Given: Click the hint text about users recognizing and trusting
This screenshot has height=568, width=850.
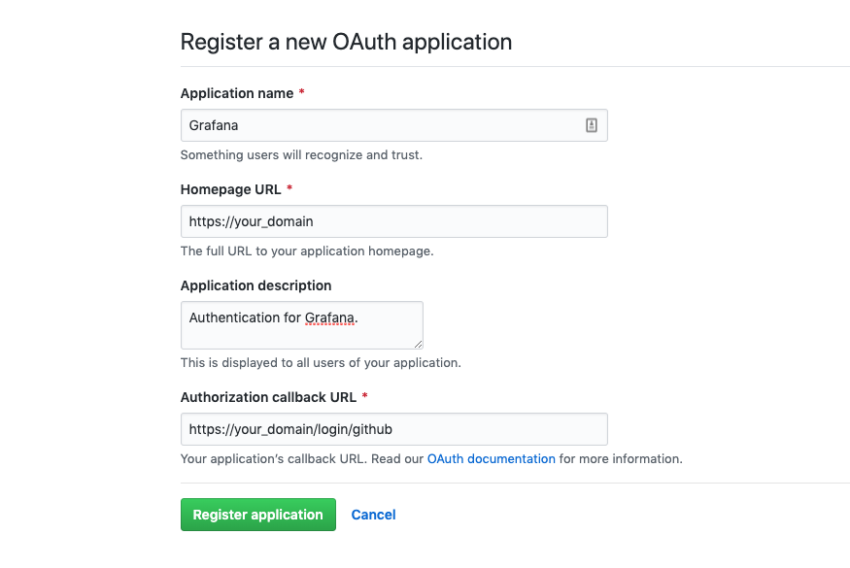Looking at the screenshot, I should 301,155.
